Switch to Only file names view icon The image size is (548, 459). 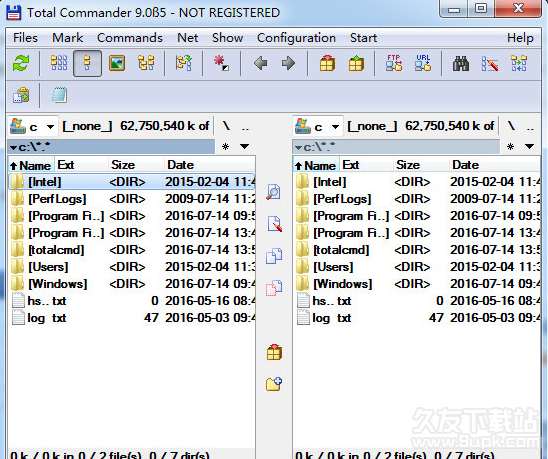coord(59,63)
